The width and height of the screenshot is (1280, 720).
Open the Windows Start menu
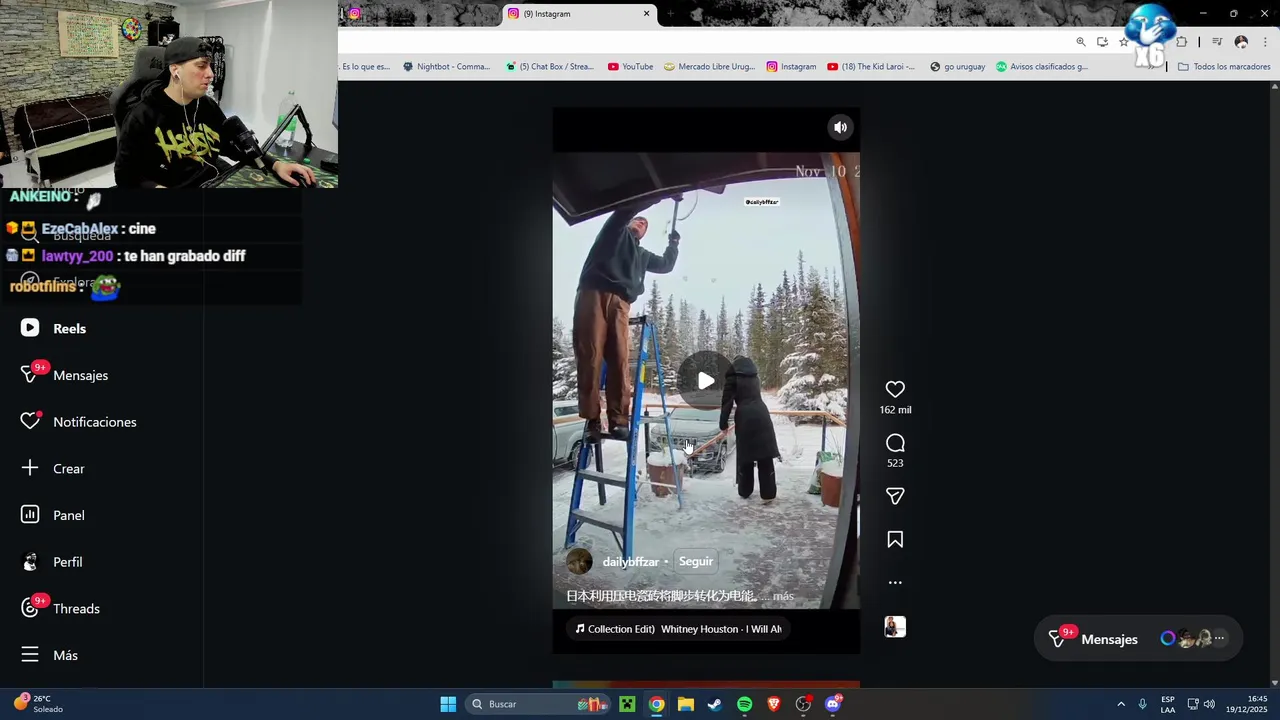click(x=448, y=704)
